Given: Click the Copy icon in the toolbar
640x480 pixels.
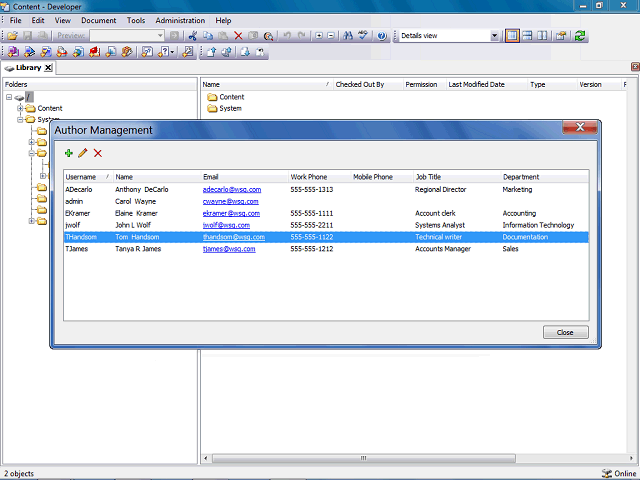Looking at the screenshot, I should coord(208,36).
